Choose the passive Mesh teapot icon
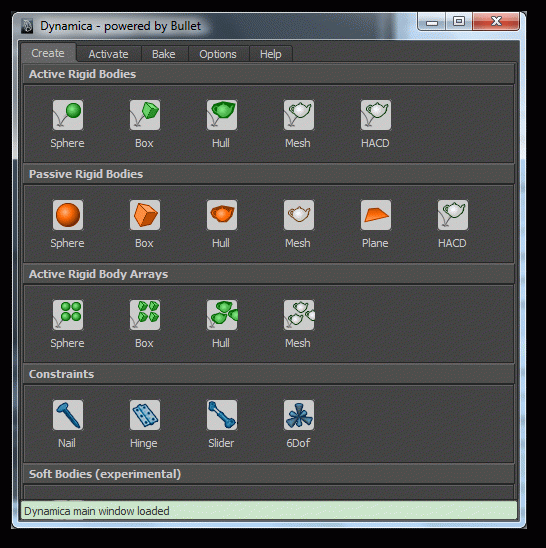This screenshot has width=546, height=548. (x=299, y=215)
